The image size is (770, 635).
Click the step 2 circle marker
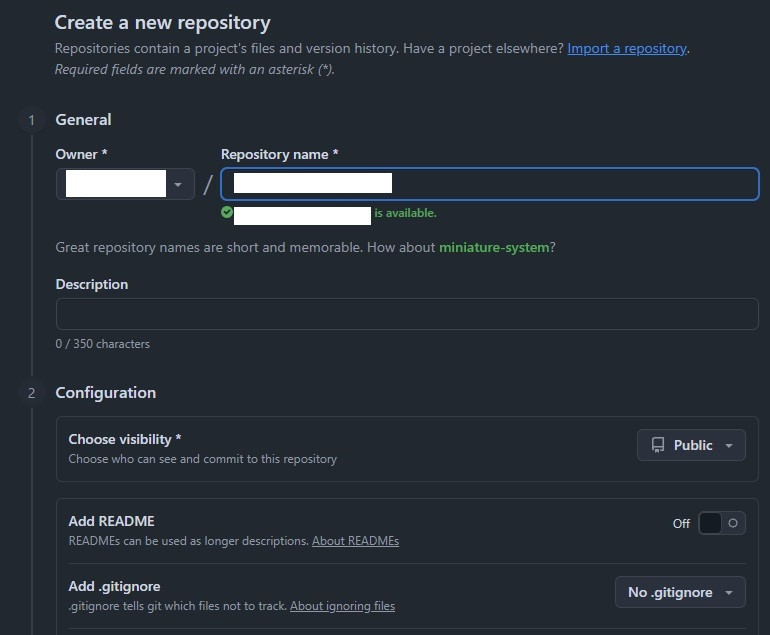pos(31,393)
